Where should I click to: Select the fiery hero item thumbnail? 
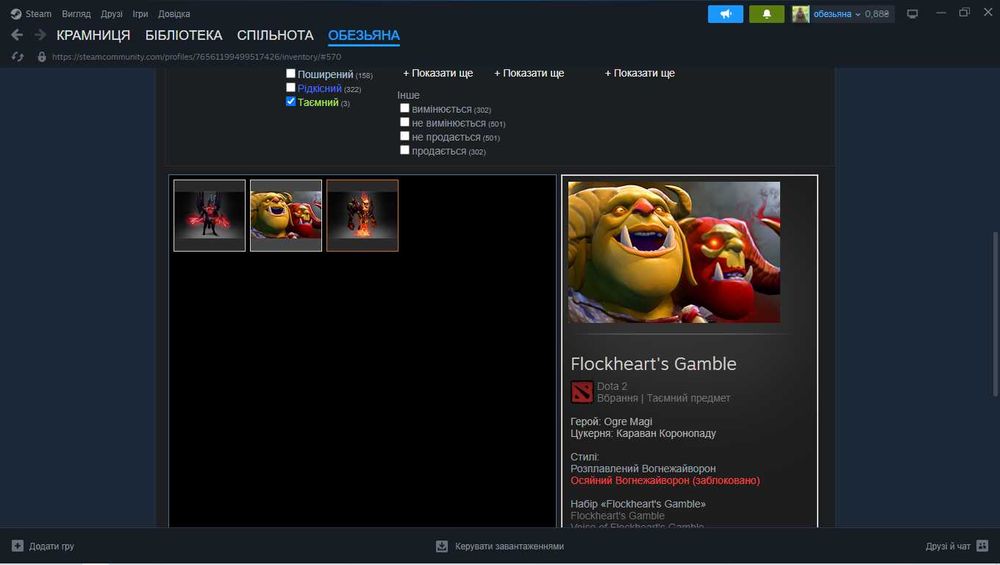click(x=362, y=216)
